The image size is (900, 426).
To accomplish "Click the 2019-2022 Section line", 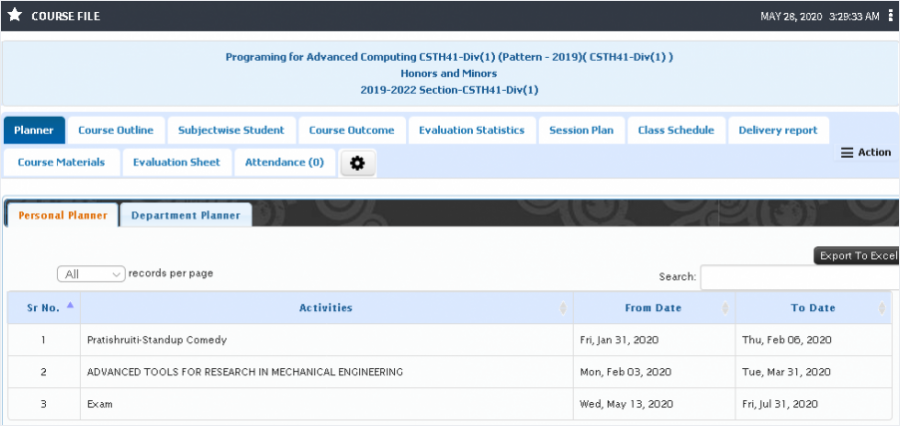I will [449, 90].
